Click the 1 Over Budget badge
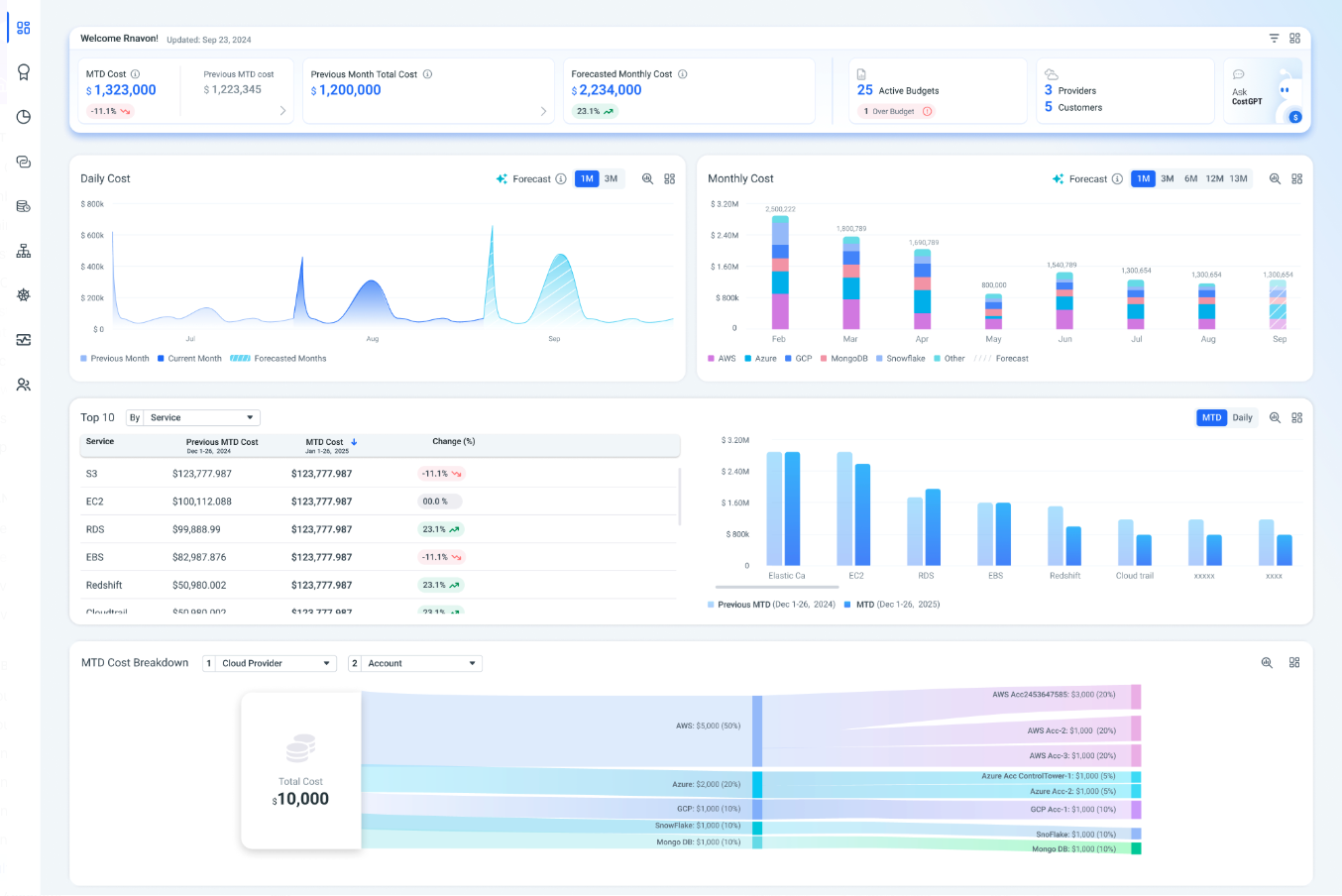This screenshot has height=896, width=1342. 896,111
